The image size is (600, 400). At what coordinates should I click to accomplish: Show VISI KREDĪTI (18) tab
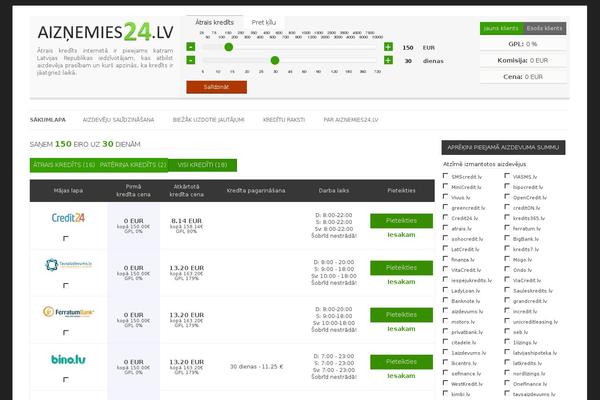pos(202,165)
